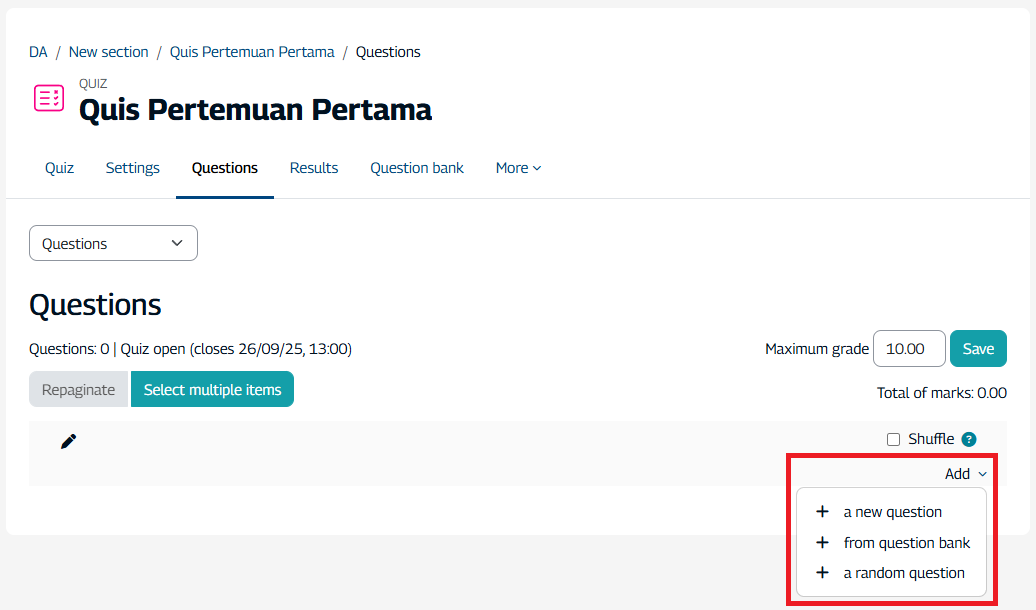Open New section breadcrumb link

(x=108, y=52)
